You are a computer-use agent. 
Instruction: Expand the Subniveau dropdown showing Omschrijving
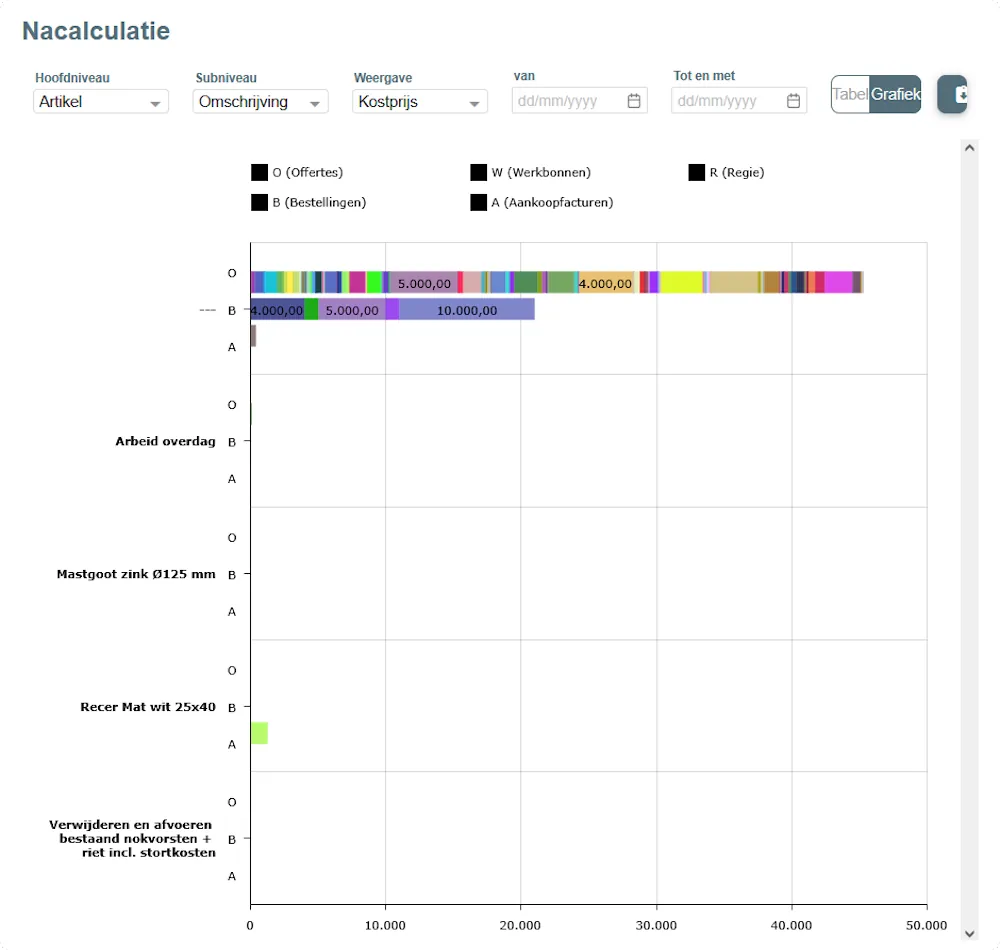coord(260,101)
